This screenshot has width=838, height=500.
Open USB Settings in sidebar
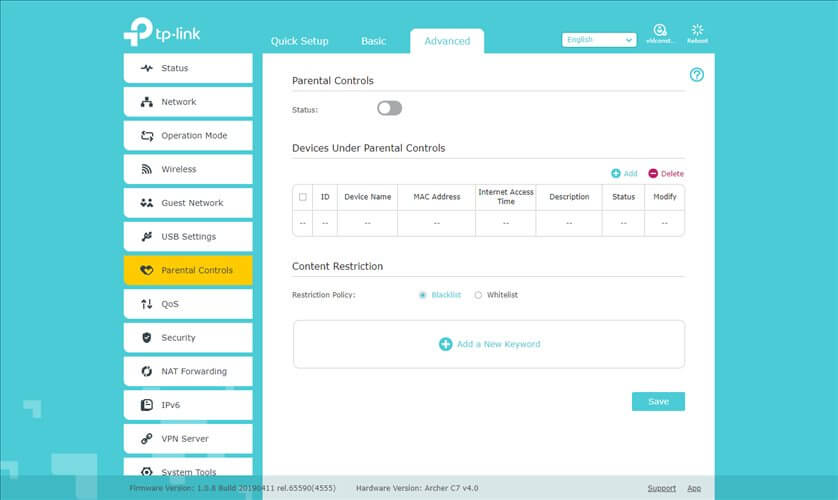(x=188, y=237)
